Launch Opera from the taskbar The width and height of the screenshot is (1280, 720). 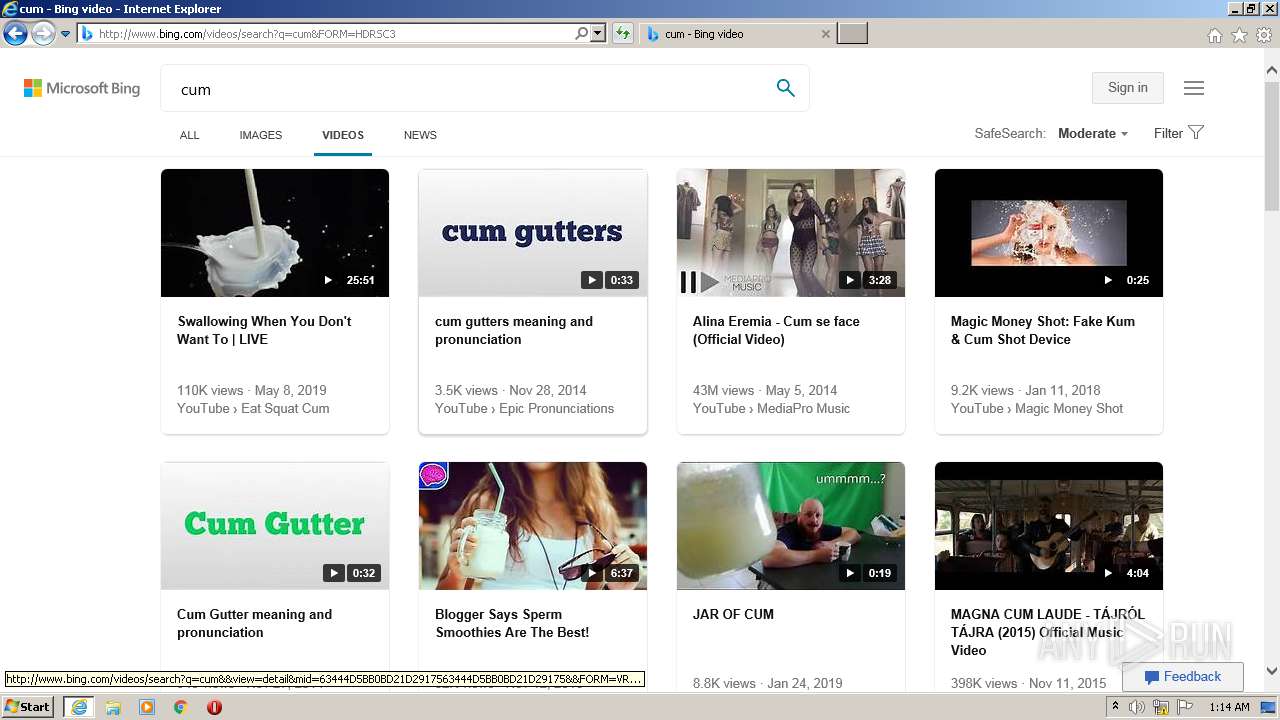click(x=214, y=707)
